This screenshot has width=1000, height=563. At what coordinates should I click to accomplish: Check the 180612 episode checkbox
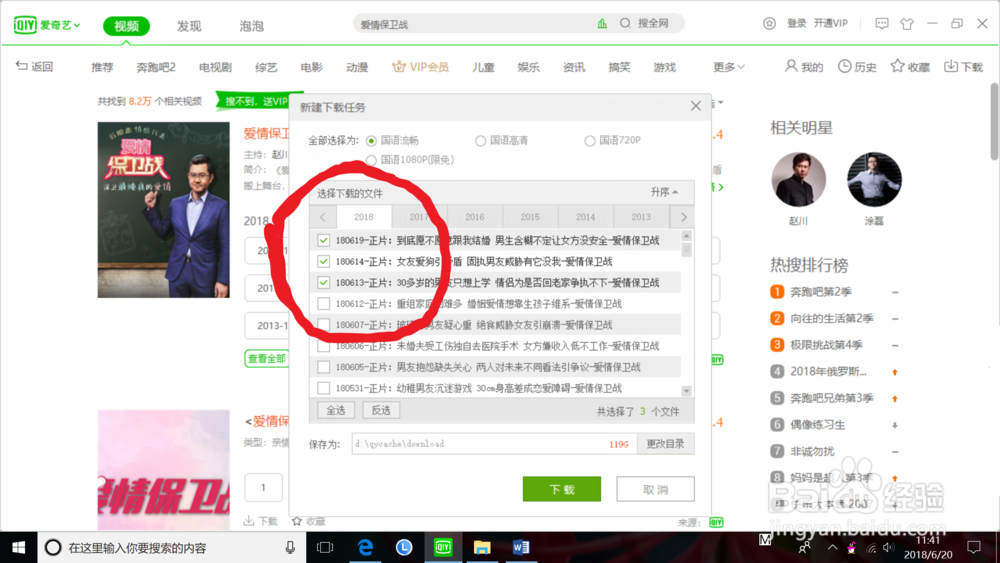point(323,303)
